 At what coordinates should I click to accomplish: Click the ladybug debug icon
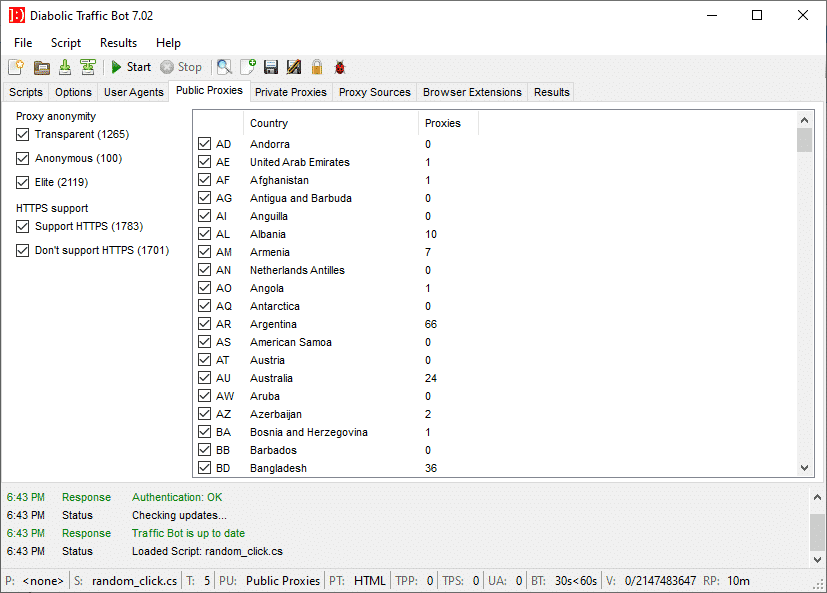click(x=340, y=67)
